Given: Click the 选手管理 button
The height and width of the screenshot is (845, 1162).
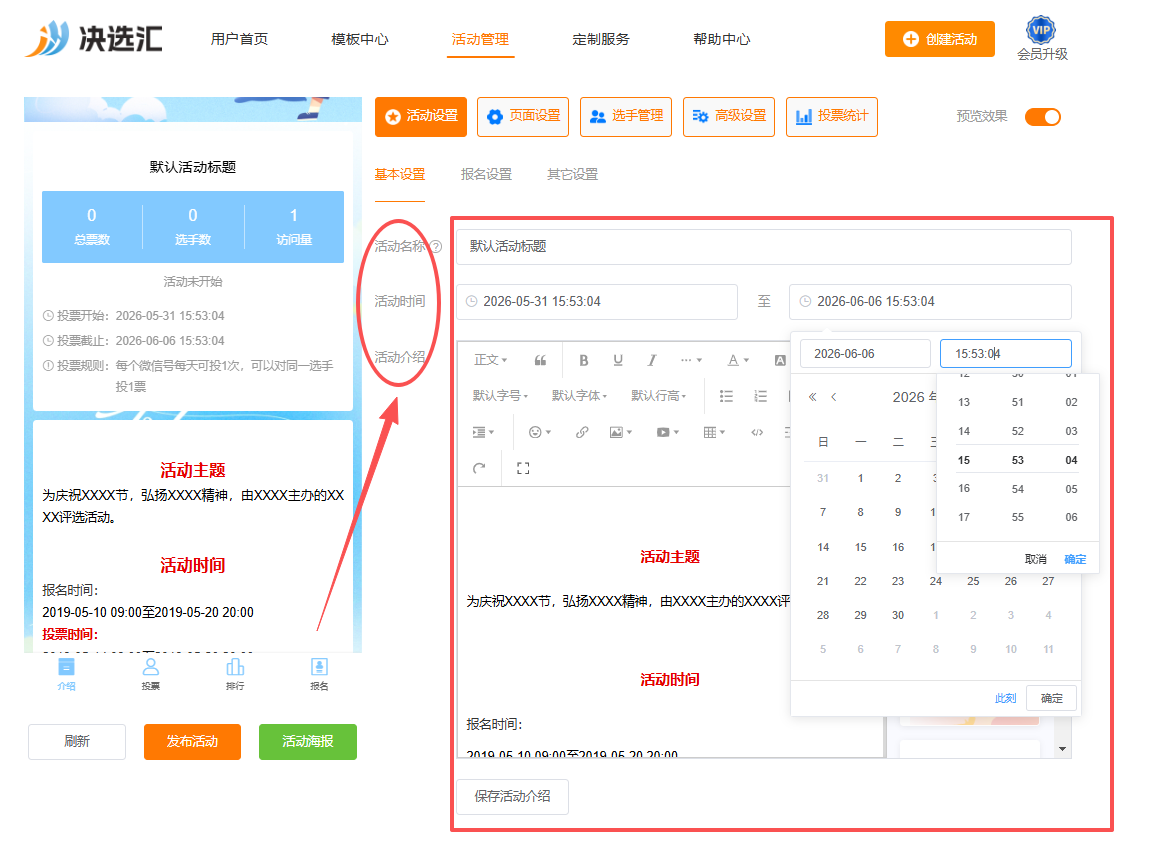Looking at the screenshot, I should [x=626, y=116].
